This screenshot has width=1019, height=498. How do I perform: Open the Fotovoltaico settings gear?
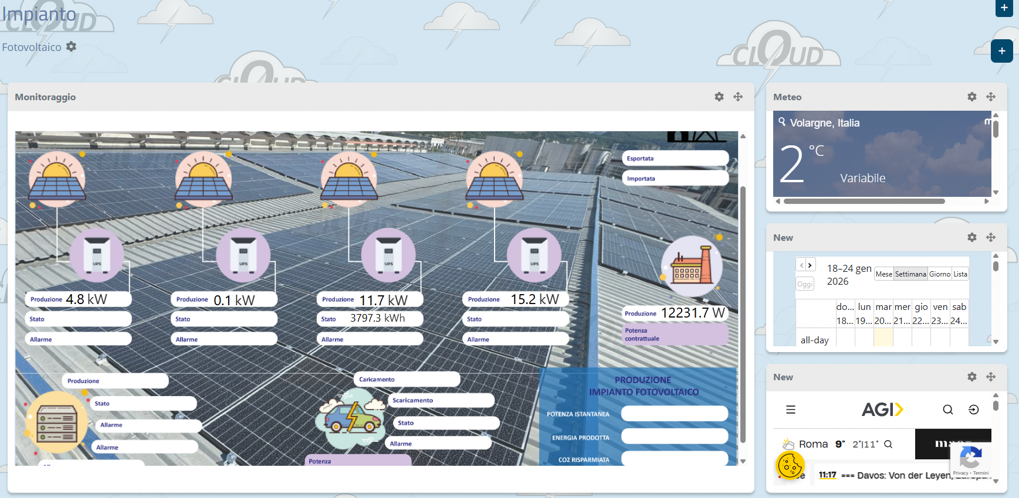pyautogui.click(x=71, y=47)
